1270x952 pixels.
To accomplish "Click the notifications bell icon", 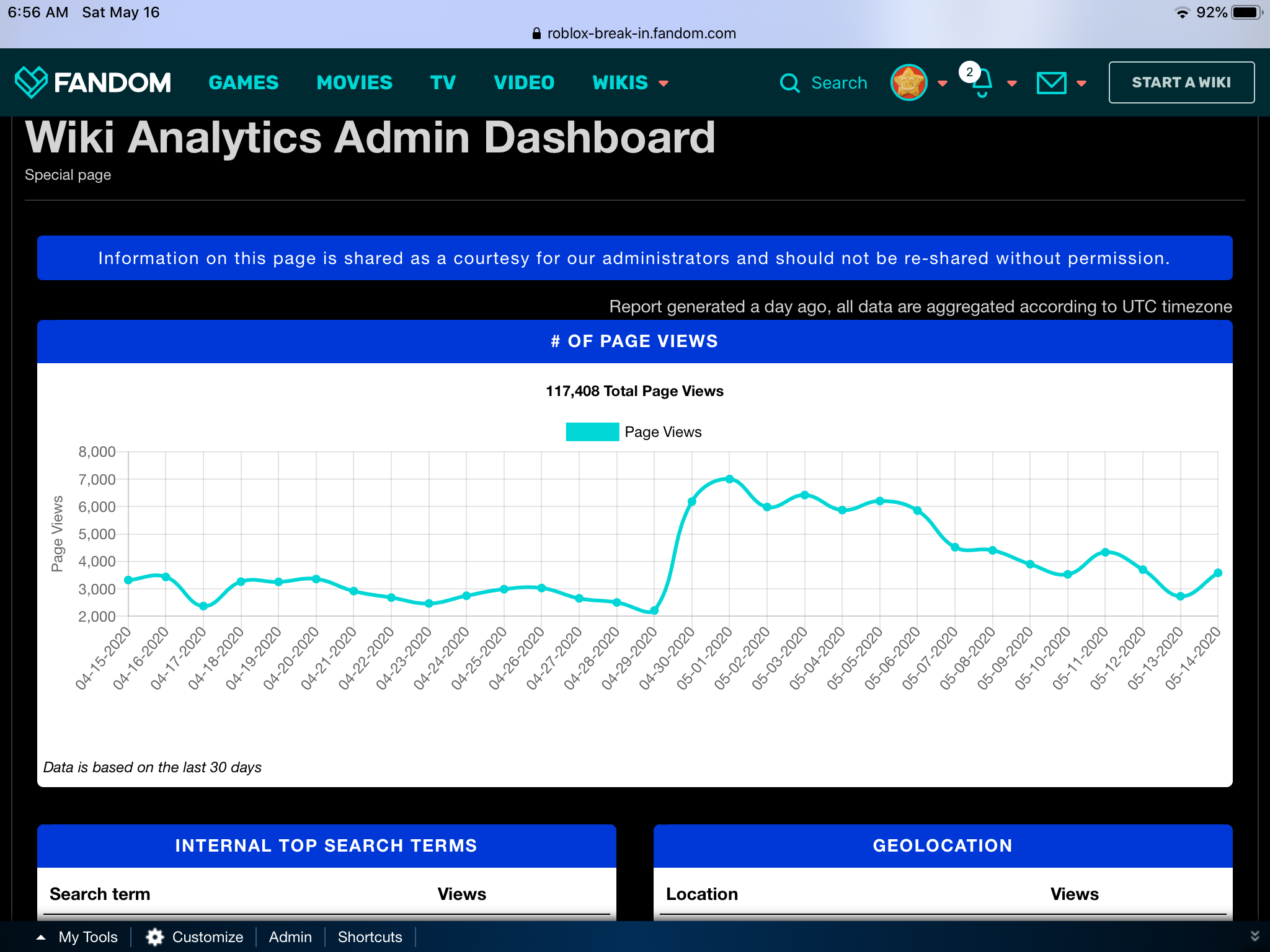I will point(981,82).
